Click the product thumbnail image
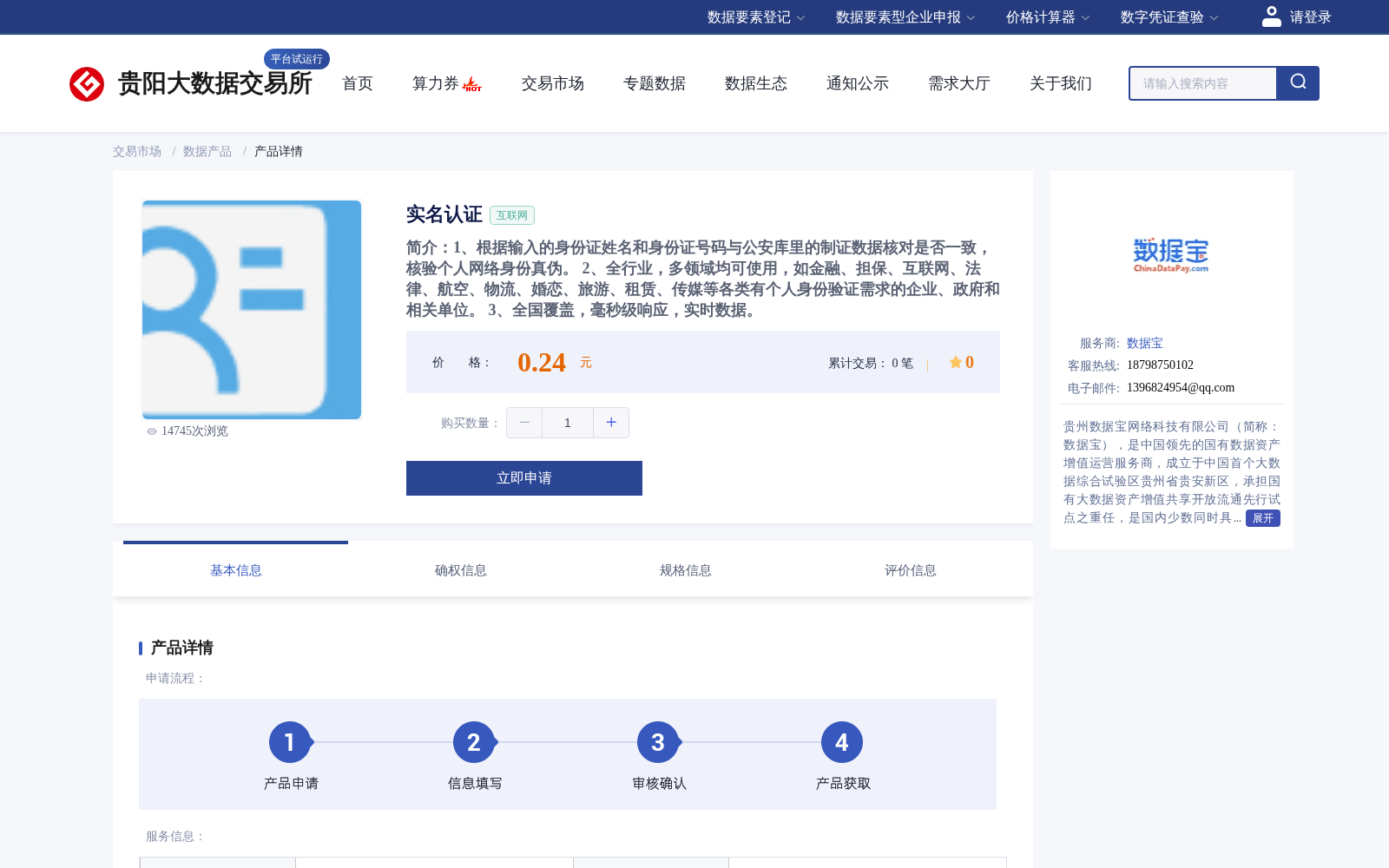This screenshot has width=1389, height=868. tap(252, 310)
